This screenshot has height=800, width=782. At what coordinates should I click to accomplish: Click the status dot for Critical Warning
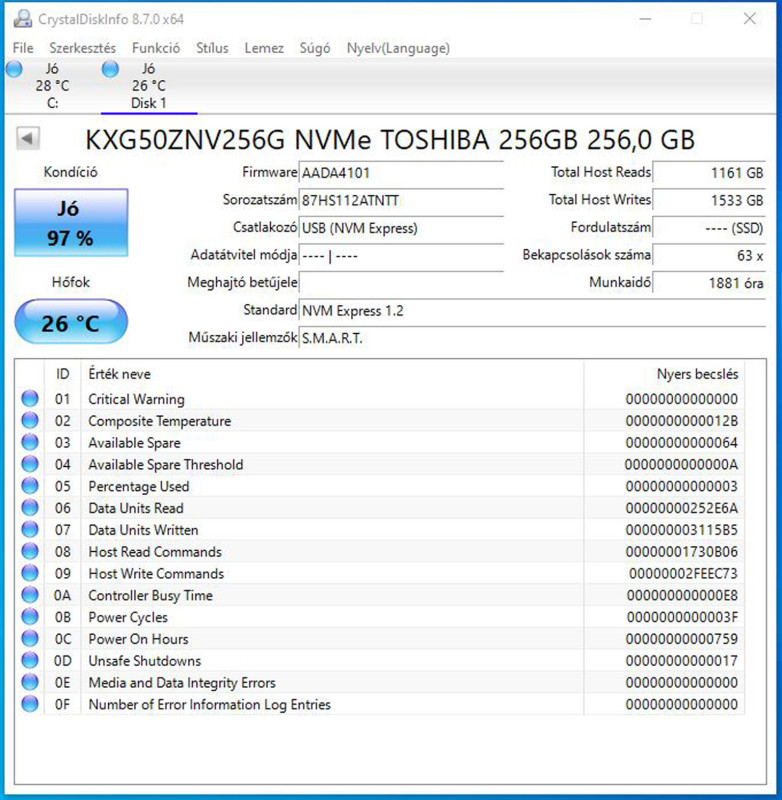[x=30, y=398]
